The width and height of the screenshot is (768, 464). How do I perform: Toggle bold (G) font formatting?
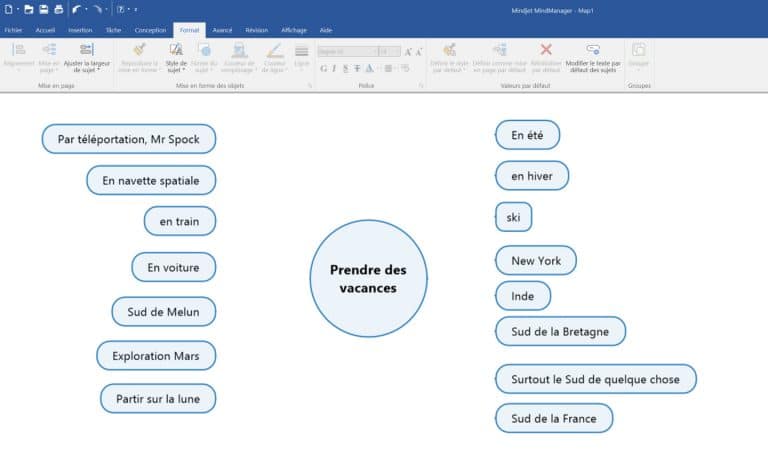pyautogui.click(x=323, y=69)
